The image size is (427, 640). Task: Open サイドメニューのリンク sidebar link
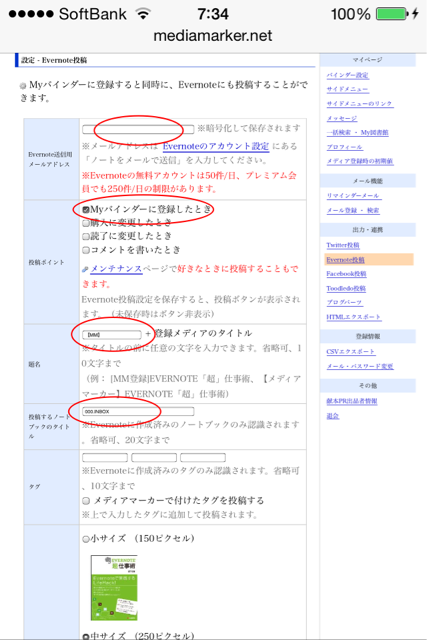(360, 104)
